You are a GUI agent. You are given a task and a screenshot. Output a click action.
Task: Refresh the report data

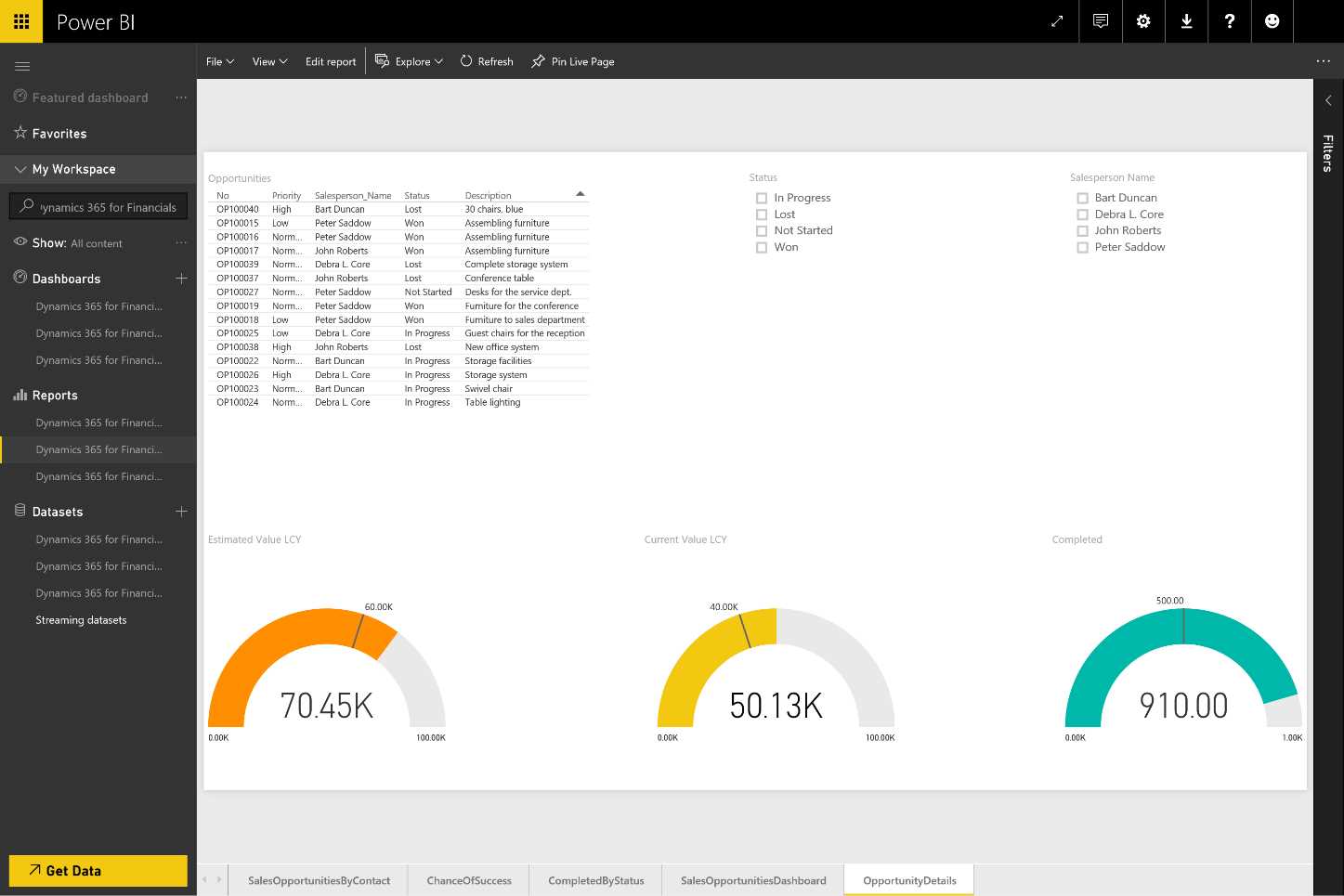point(486,61)
